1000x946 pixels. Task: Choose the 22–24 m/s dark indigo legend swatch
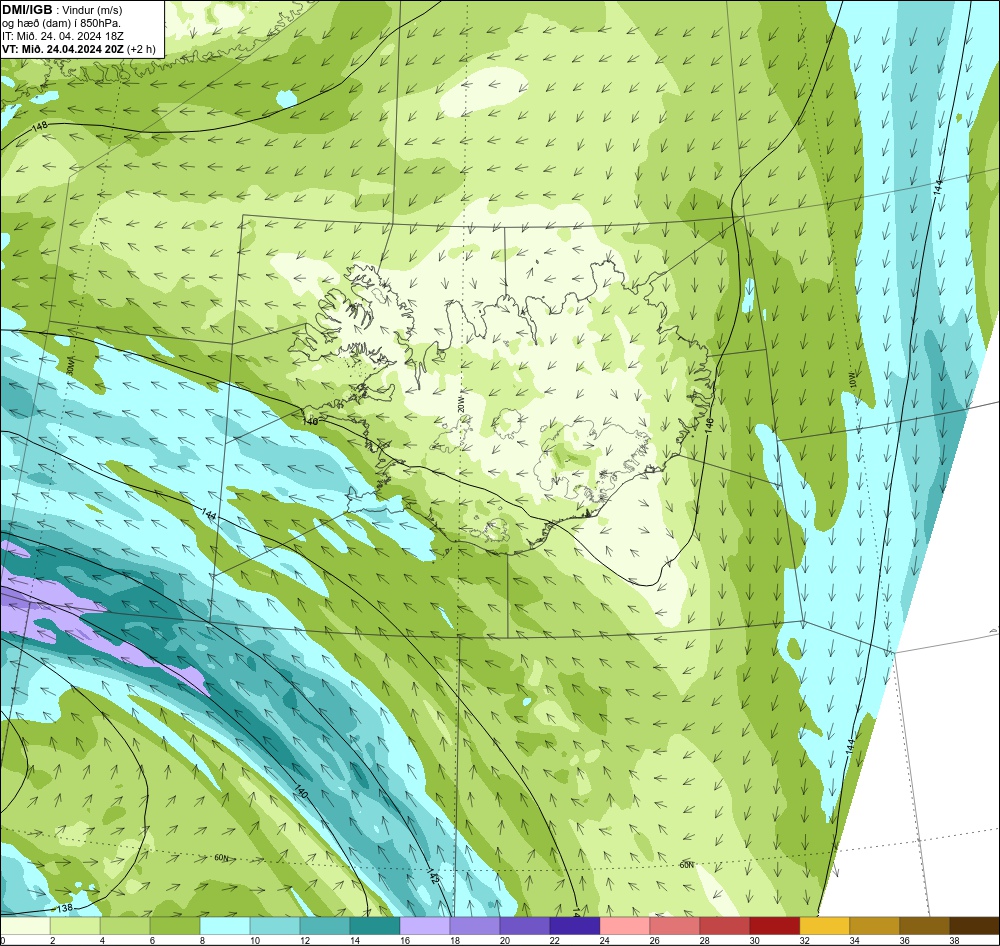coord(575,926)
